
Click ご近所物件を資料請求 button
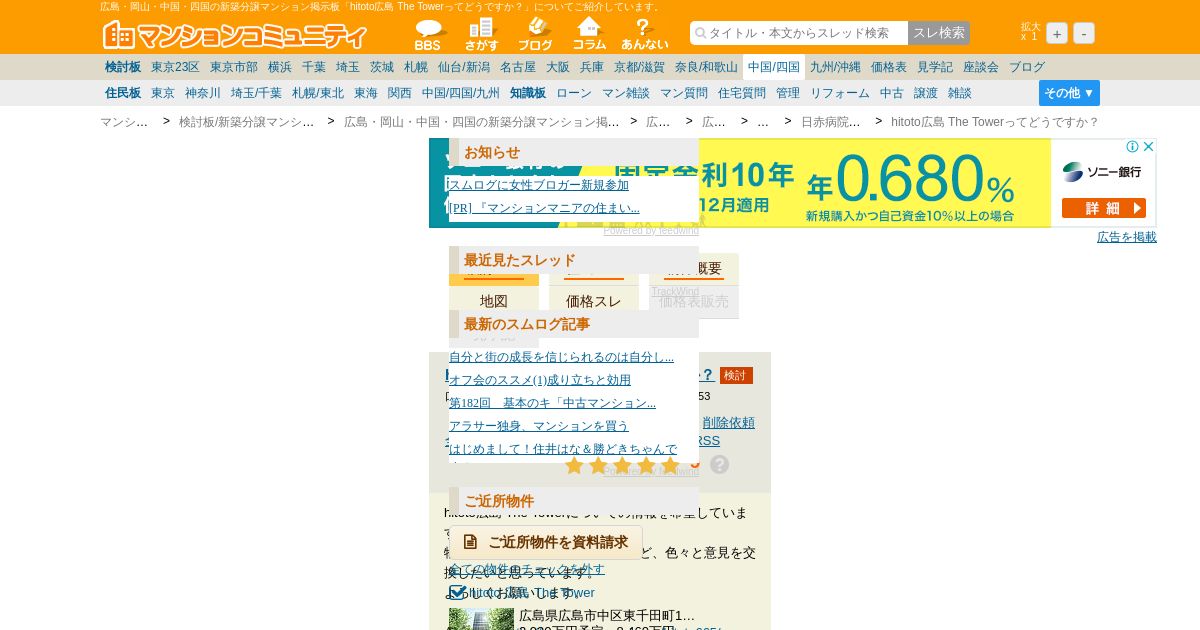click(x=546, y=542)
